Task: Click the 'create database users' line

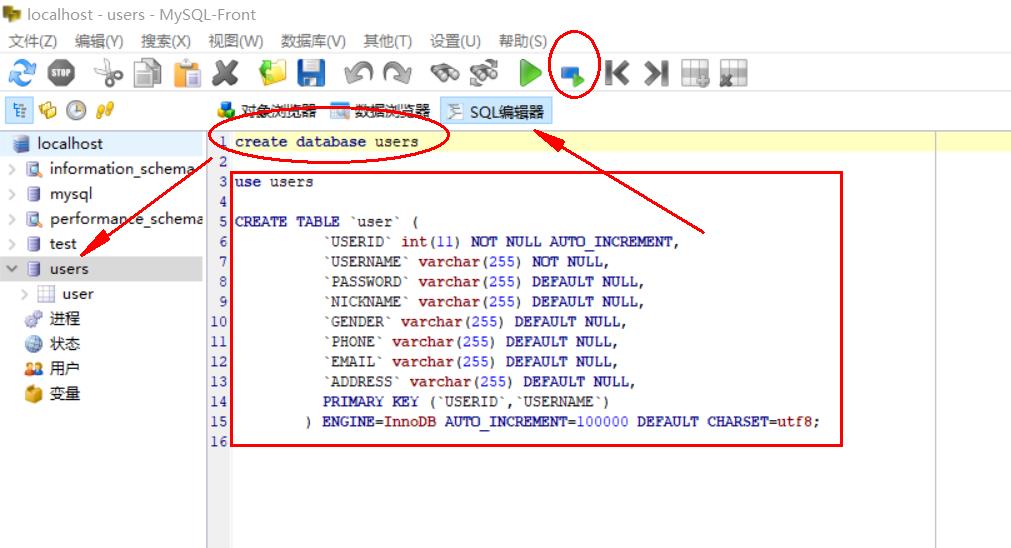Action: coord(326,142)
